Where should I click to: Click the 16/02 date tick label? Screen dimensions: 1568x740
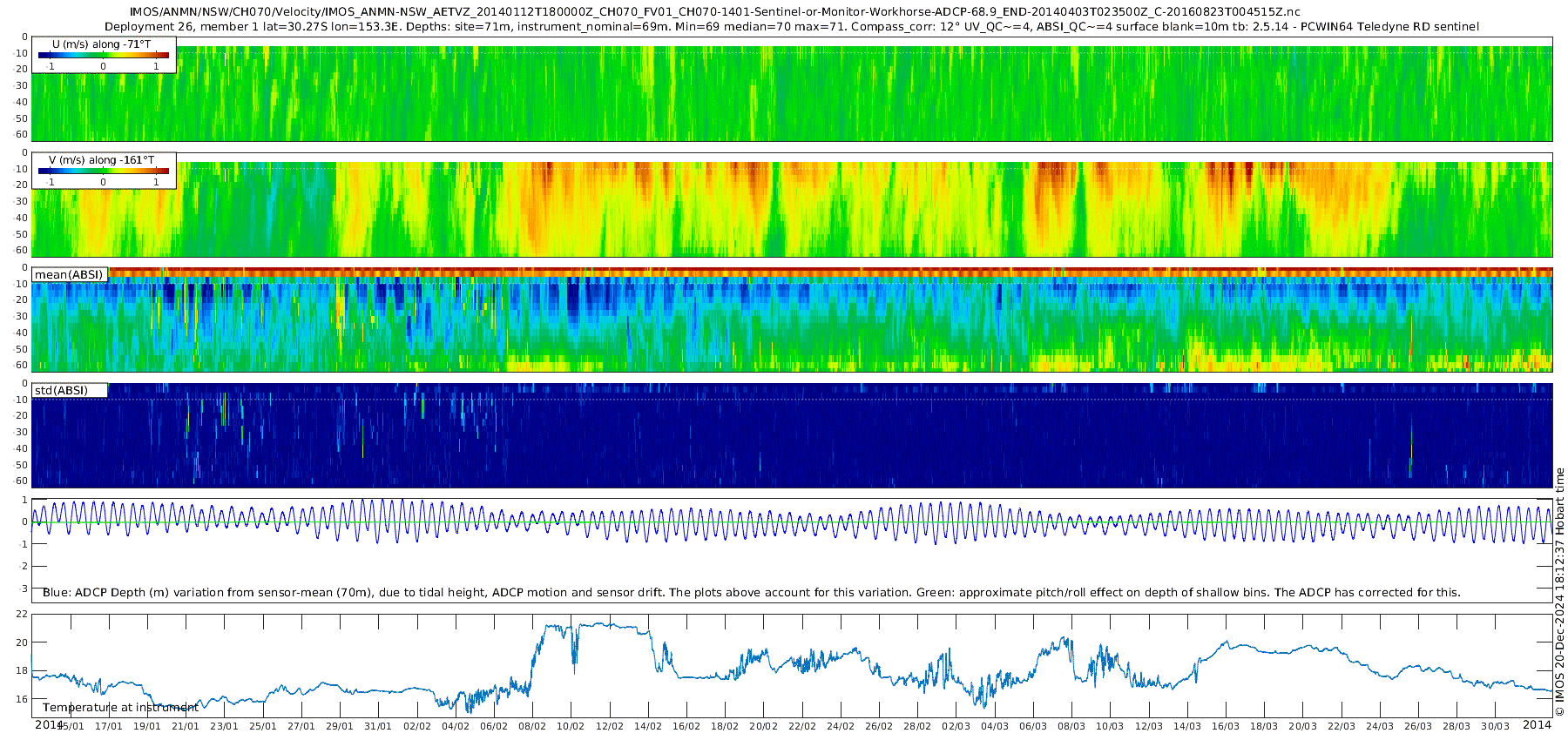[x=686, y=726]
